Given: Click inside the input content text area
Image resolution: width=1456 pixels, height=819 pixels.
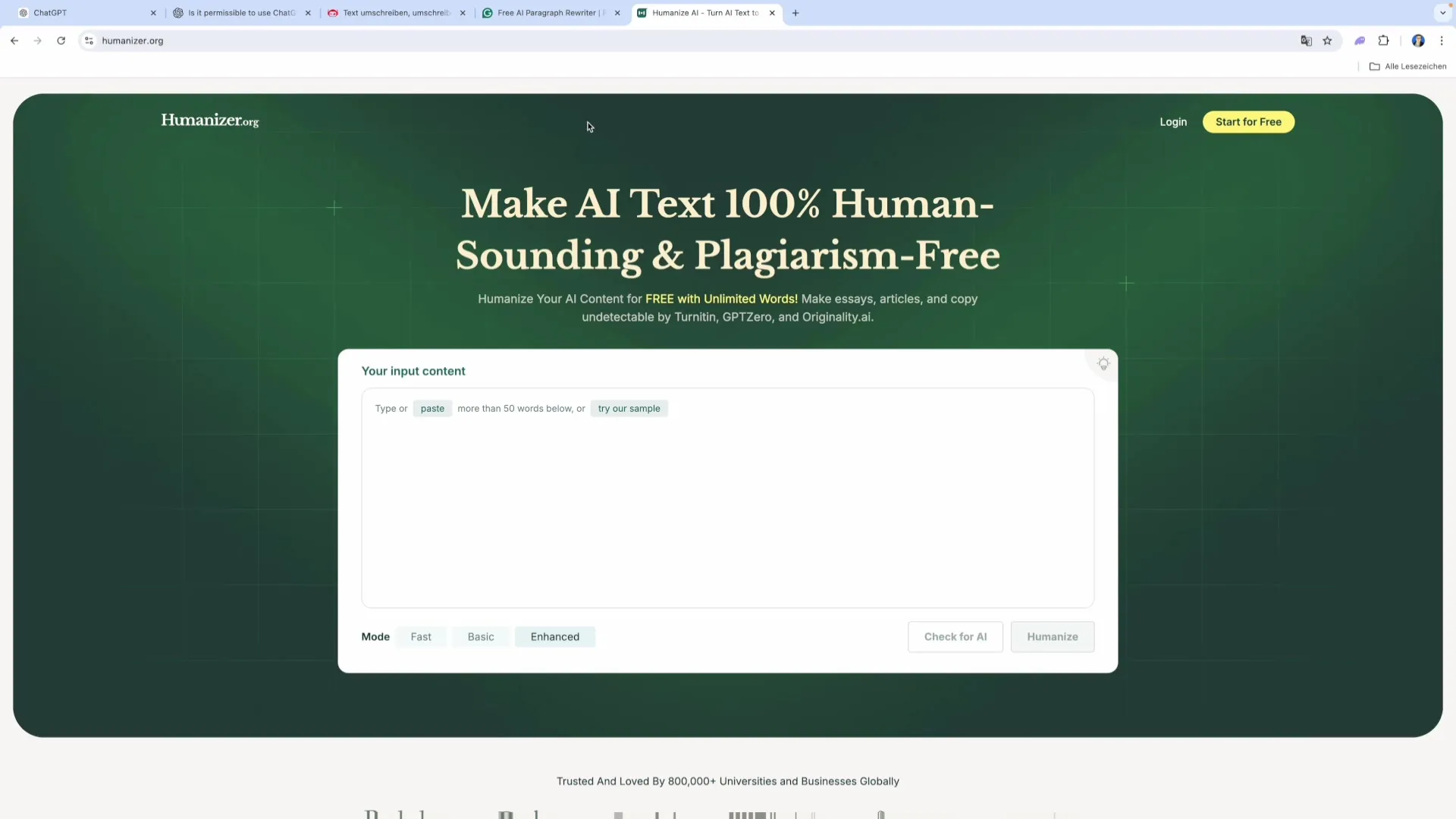Looking at the screenshot, I should [727, 508].
